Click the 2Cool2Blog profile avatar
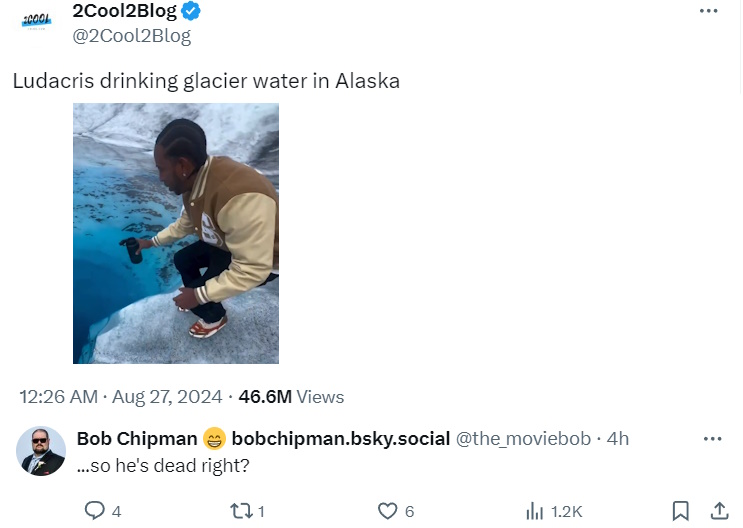This screenshot has width=743, height=528. click(x=37, y=22)
